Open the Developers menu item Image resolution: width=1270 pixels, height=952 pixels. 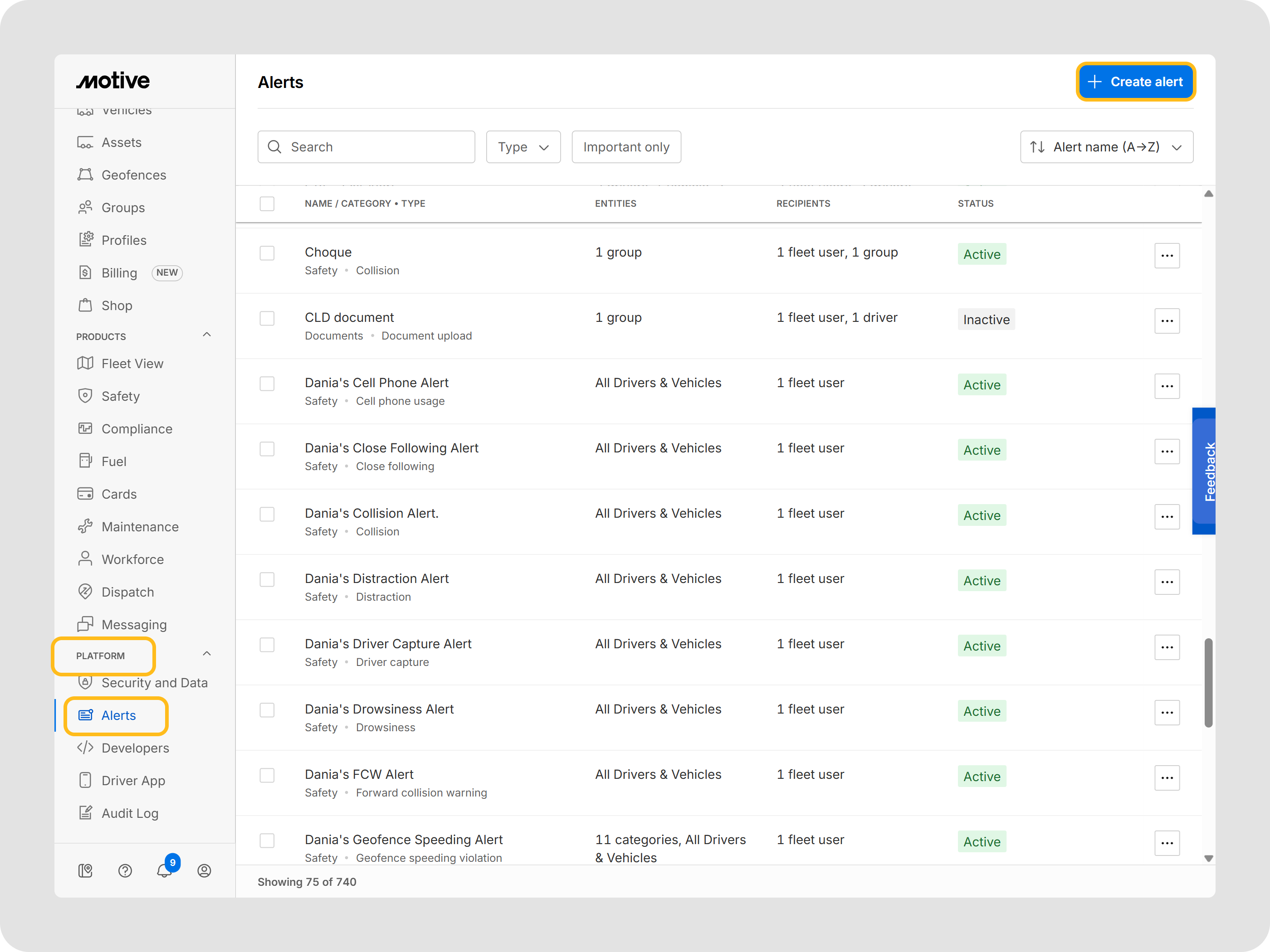pos(135,748)
